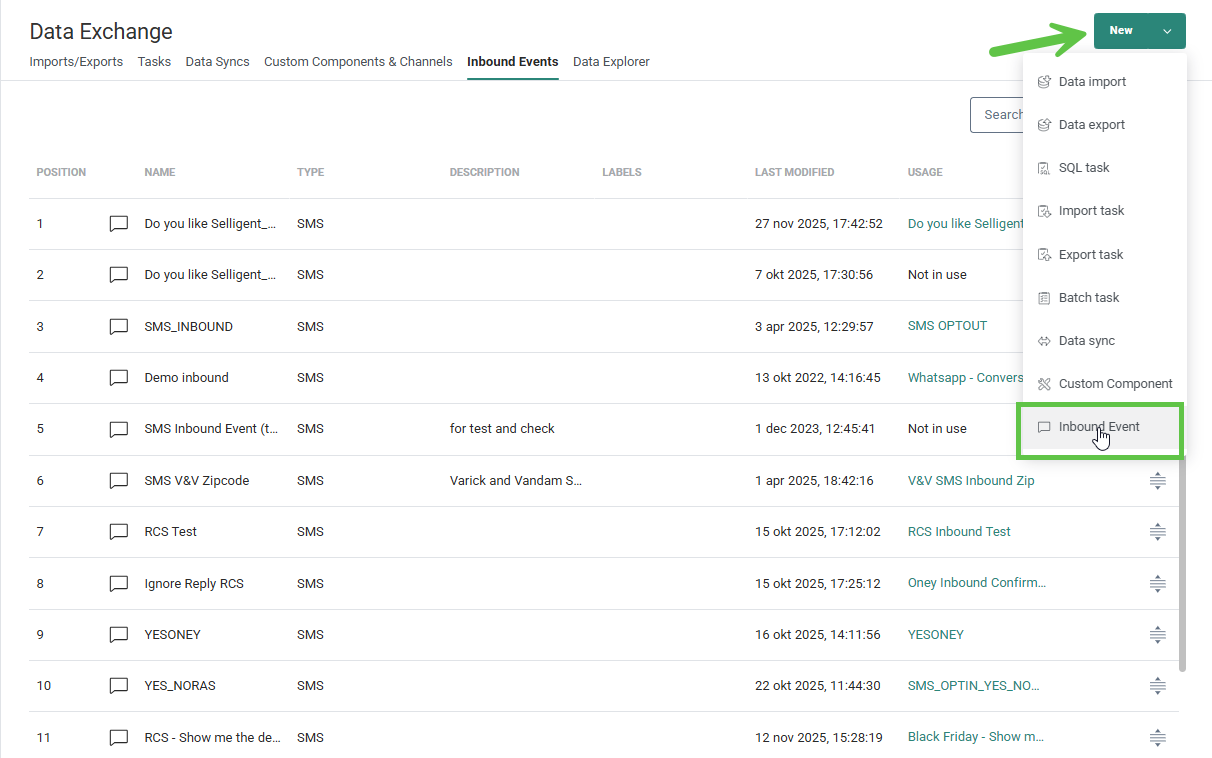Viewport: 1212px width, 758px height.
Task: Expand the New button dropdown arrow
Action: coord(1167,31)
